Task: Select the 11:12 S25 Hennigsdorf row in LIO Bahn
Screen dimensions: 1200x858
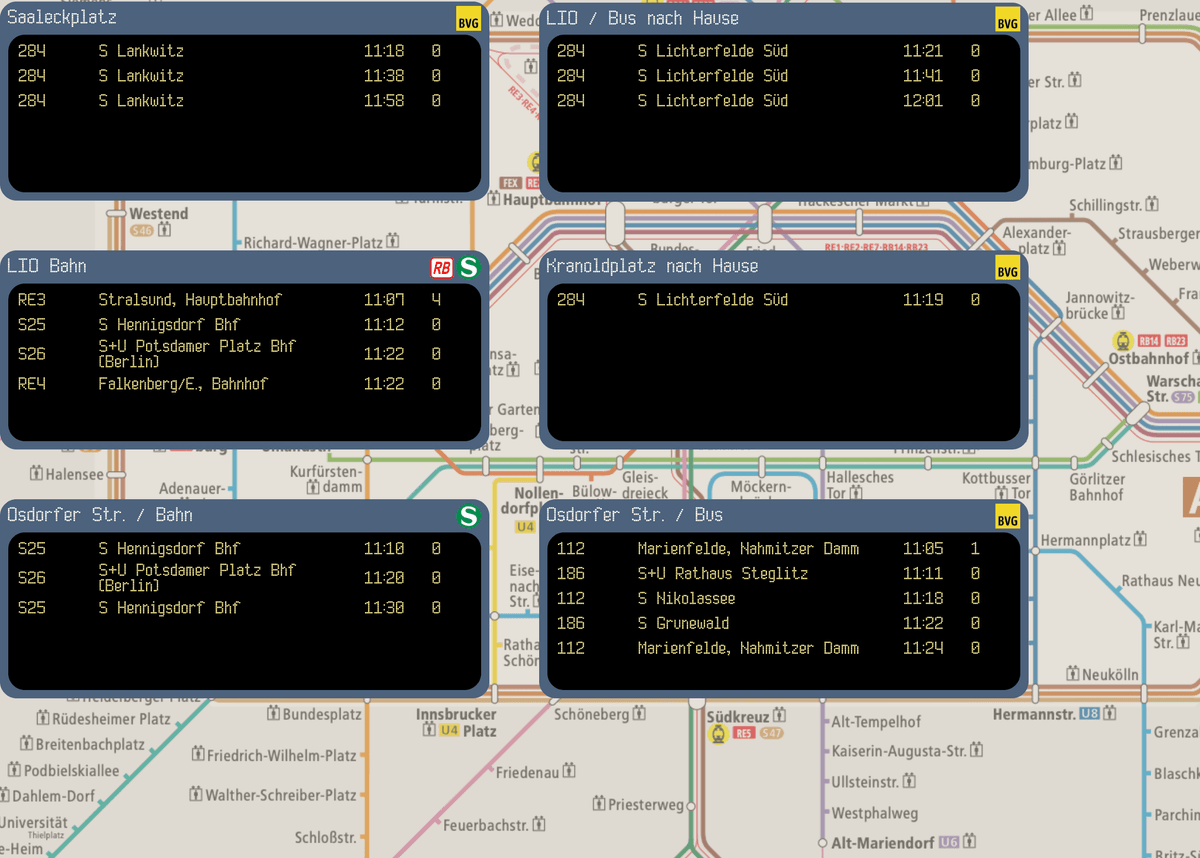Action: click(244, 325)
